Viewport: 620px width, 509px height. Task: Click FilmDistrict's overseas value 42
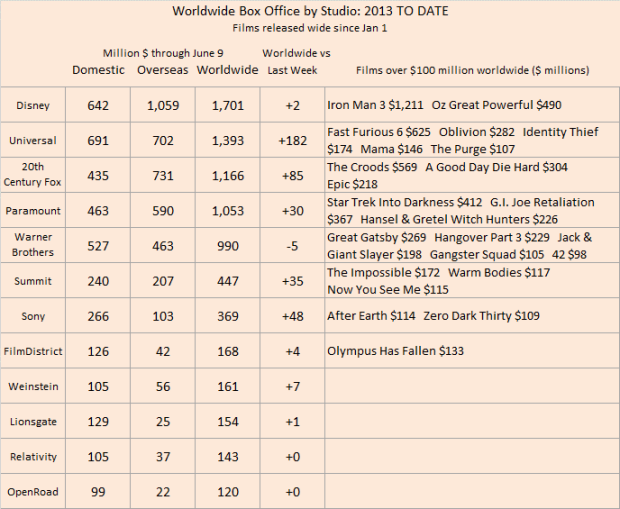coord(163,352)
